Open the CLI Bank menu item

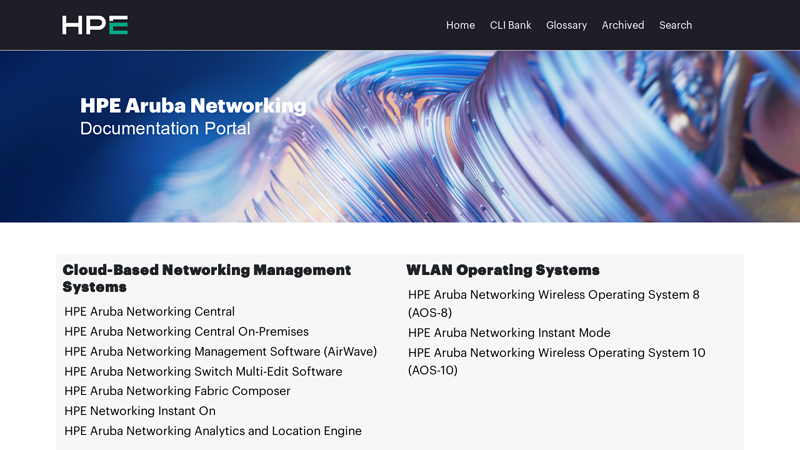click(x=510, y=25)
